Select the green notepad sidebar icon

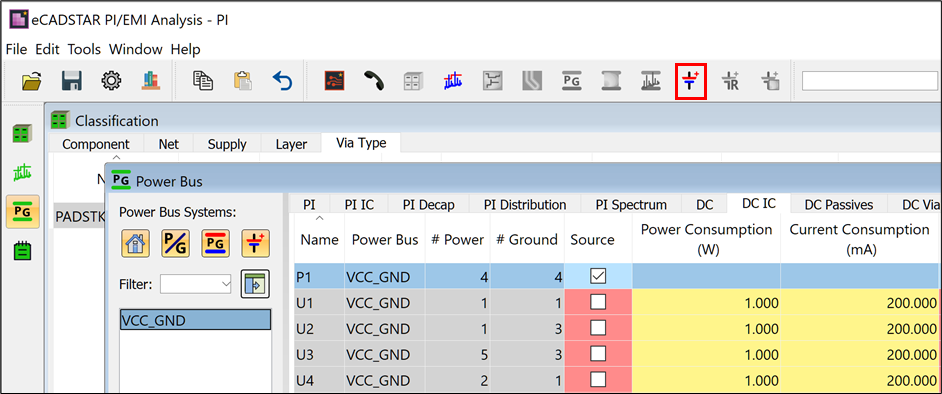(23, 250)
